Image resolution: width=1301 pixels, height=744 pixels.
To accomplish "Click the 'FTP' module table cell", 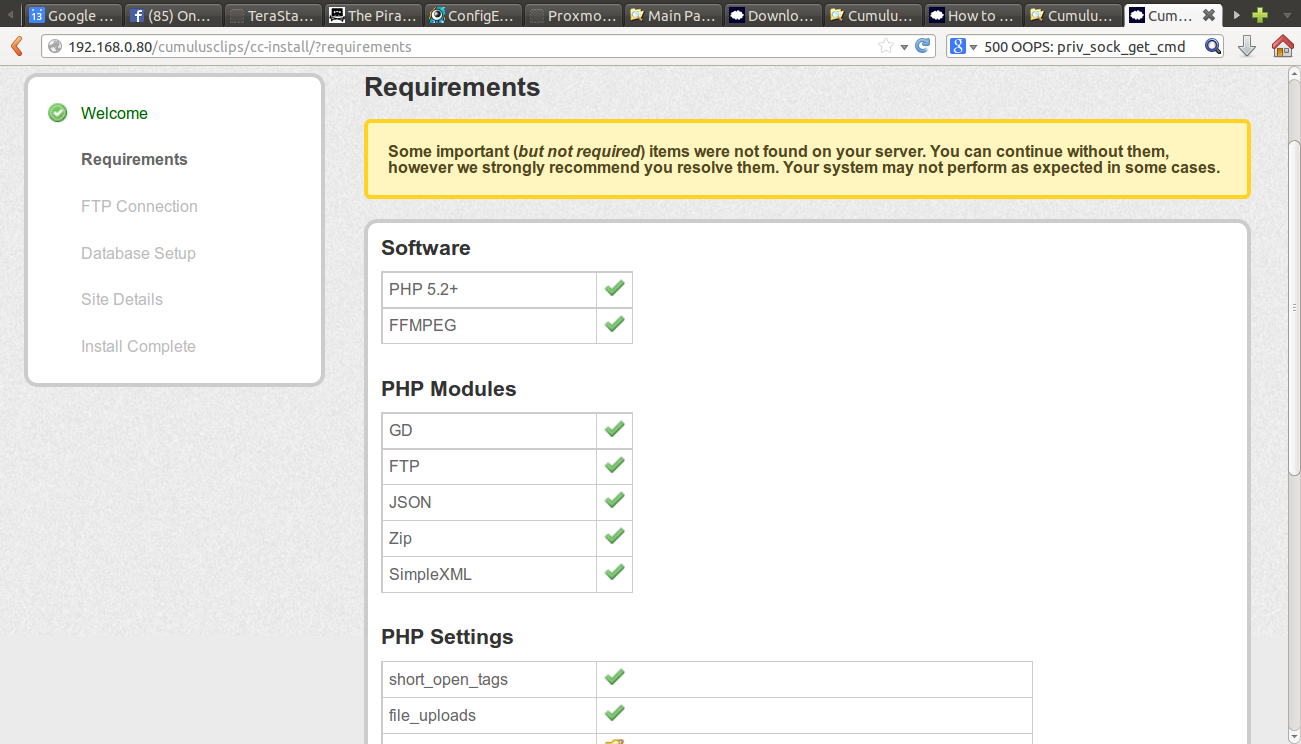I will coord(489,467).
